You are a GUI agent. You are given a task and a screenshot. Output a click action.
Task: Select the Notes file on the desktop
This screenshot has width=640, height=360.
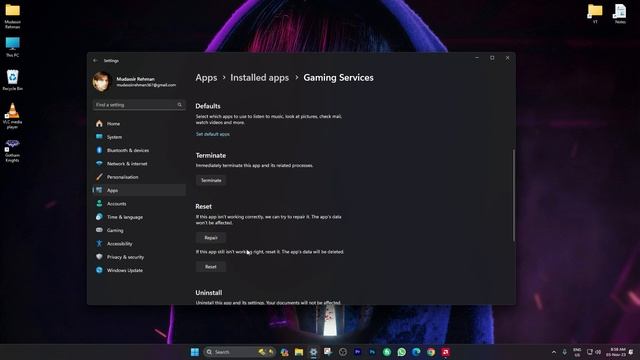[620, 14]
